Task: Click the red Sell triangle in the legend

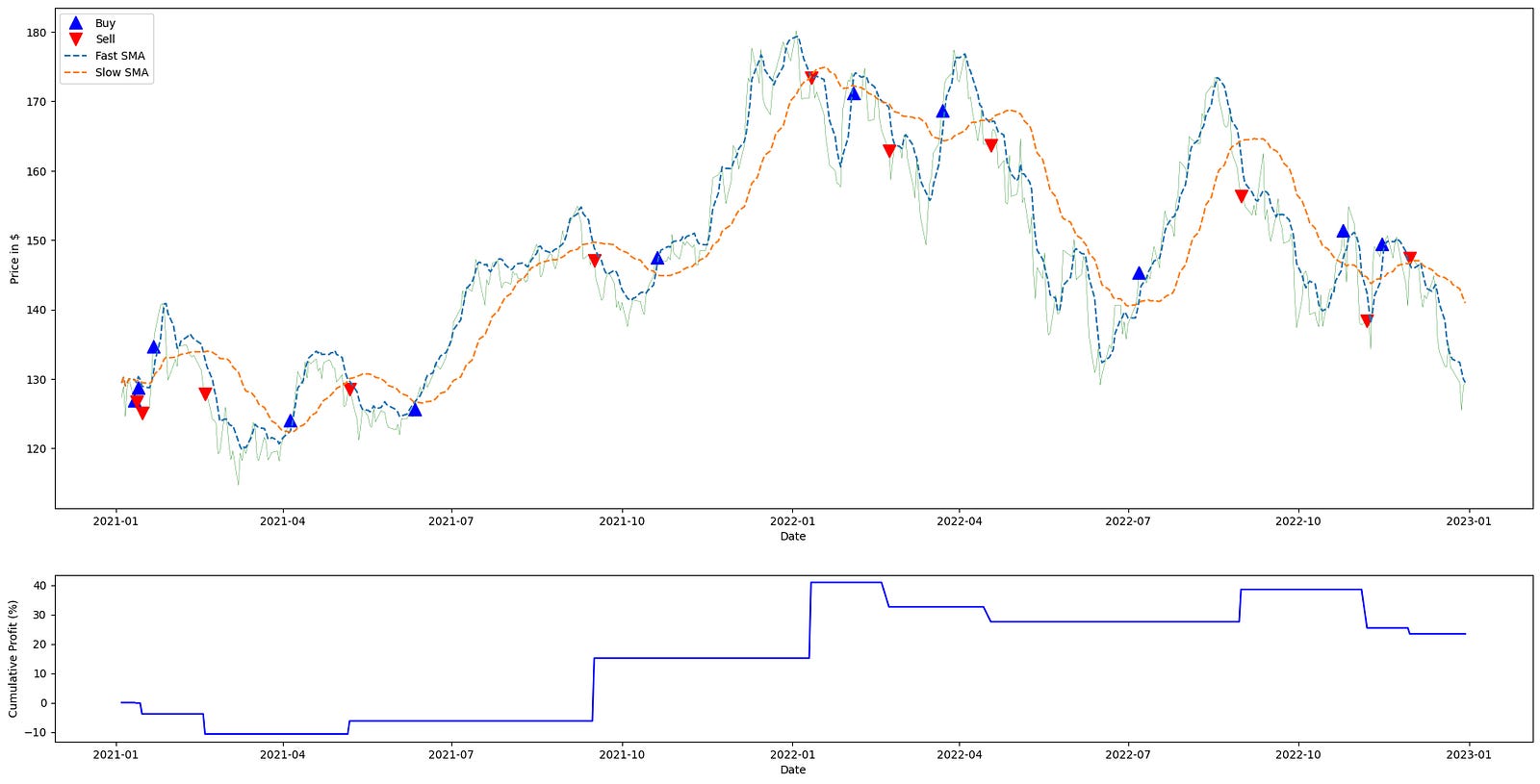Action: [76, 39]
